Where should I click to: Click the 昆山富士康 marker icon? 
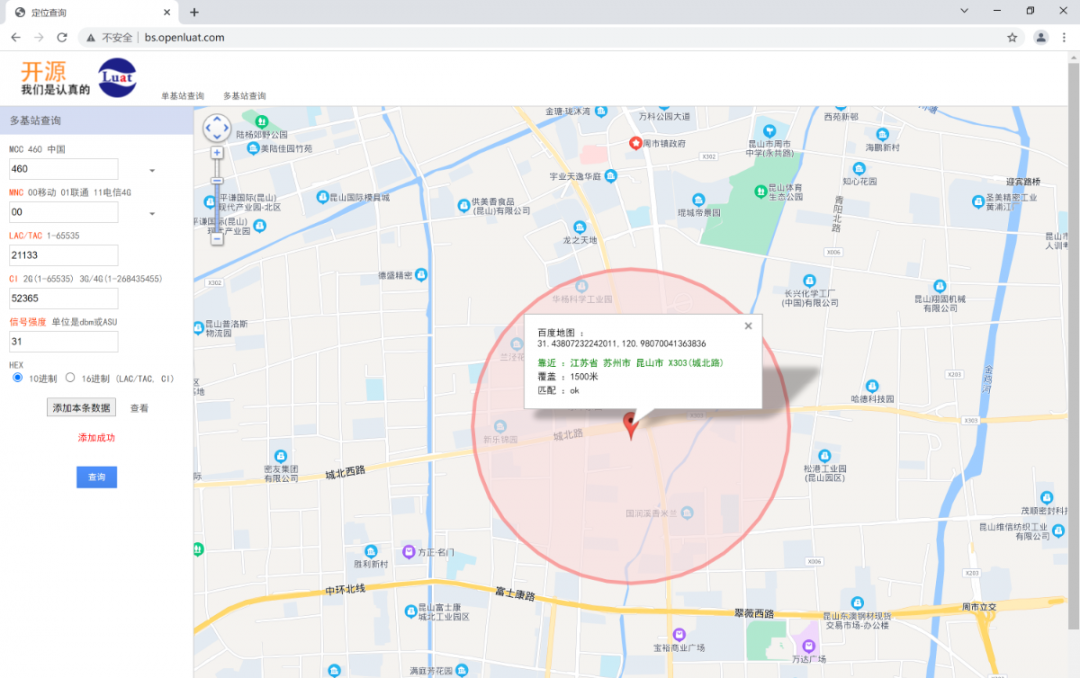pos(411,610)
